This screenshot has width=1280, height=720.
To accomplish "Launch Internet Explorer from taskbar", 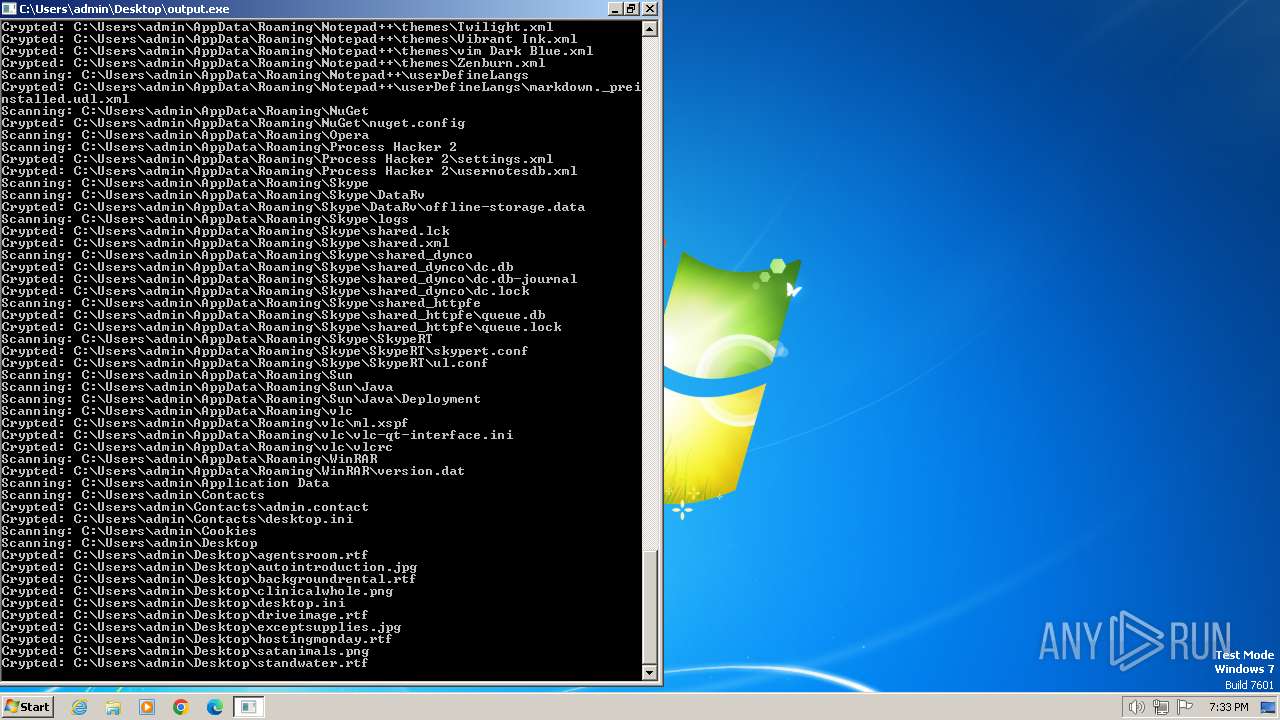I will (80, 707).
